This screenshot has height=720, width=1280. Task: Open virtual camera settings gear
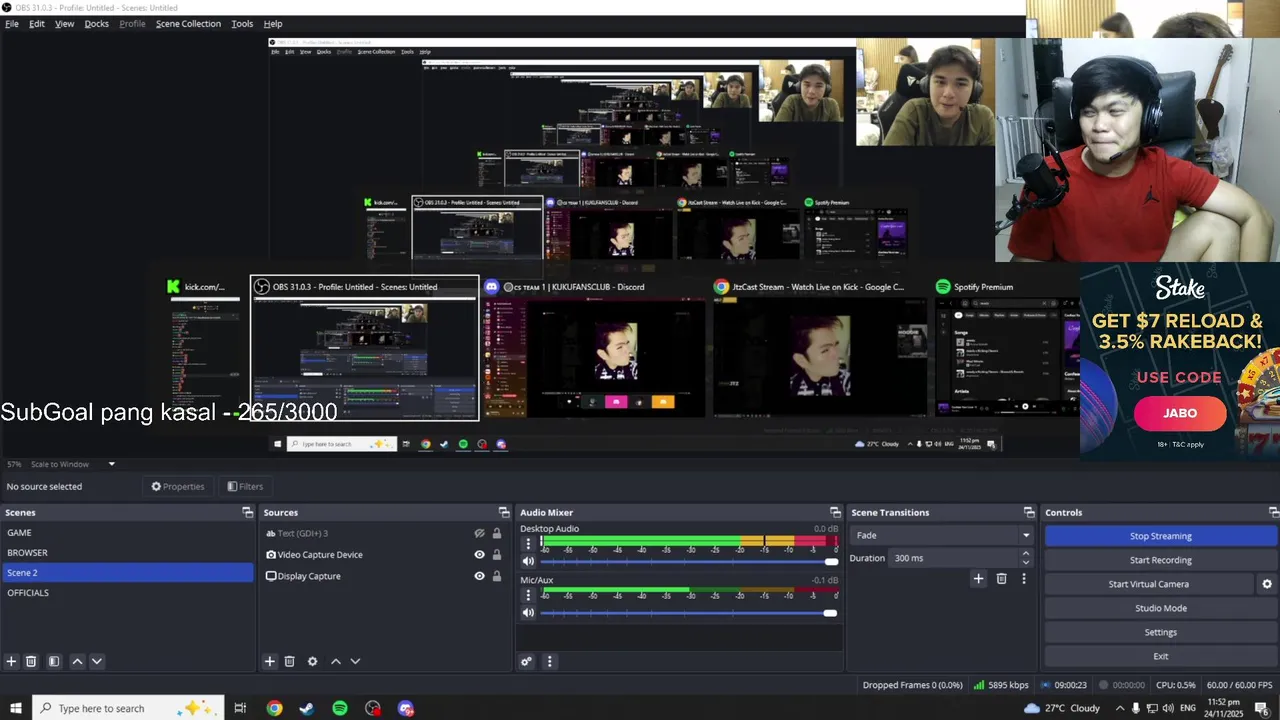click(1267, 584)
